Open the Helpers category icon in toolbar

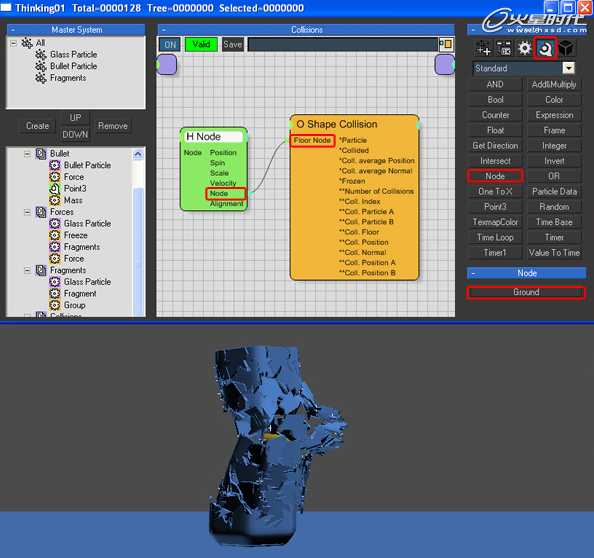coord(546,48)
